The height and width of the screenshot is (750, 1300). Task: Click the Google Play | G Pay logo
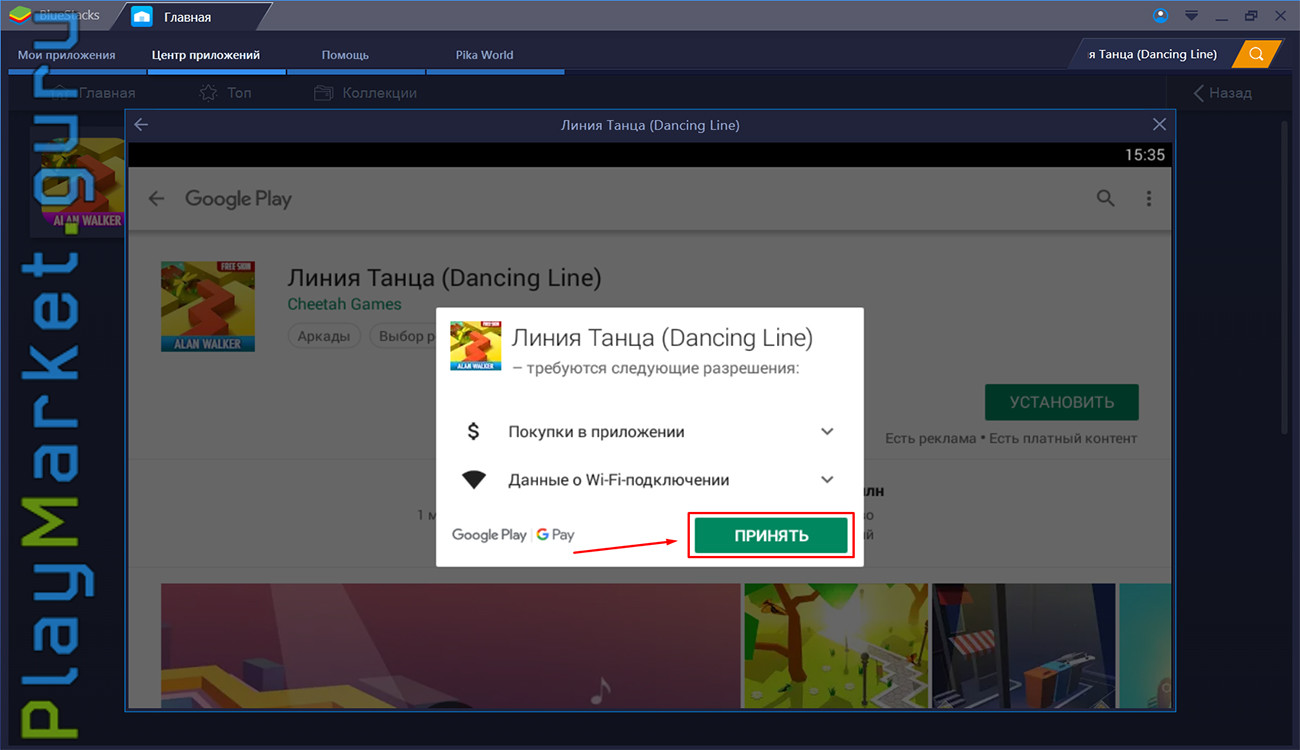[x=513, y=535]
